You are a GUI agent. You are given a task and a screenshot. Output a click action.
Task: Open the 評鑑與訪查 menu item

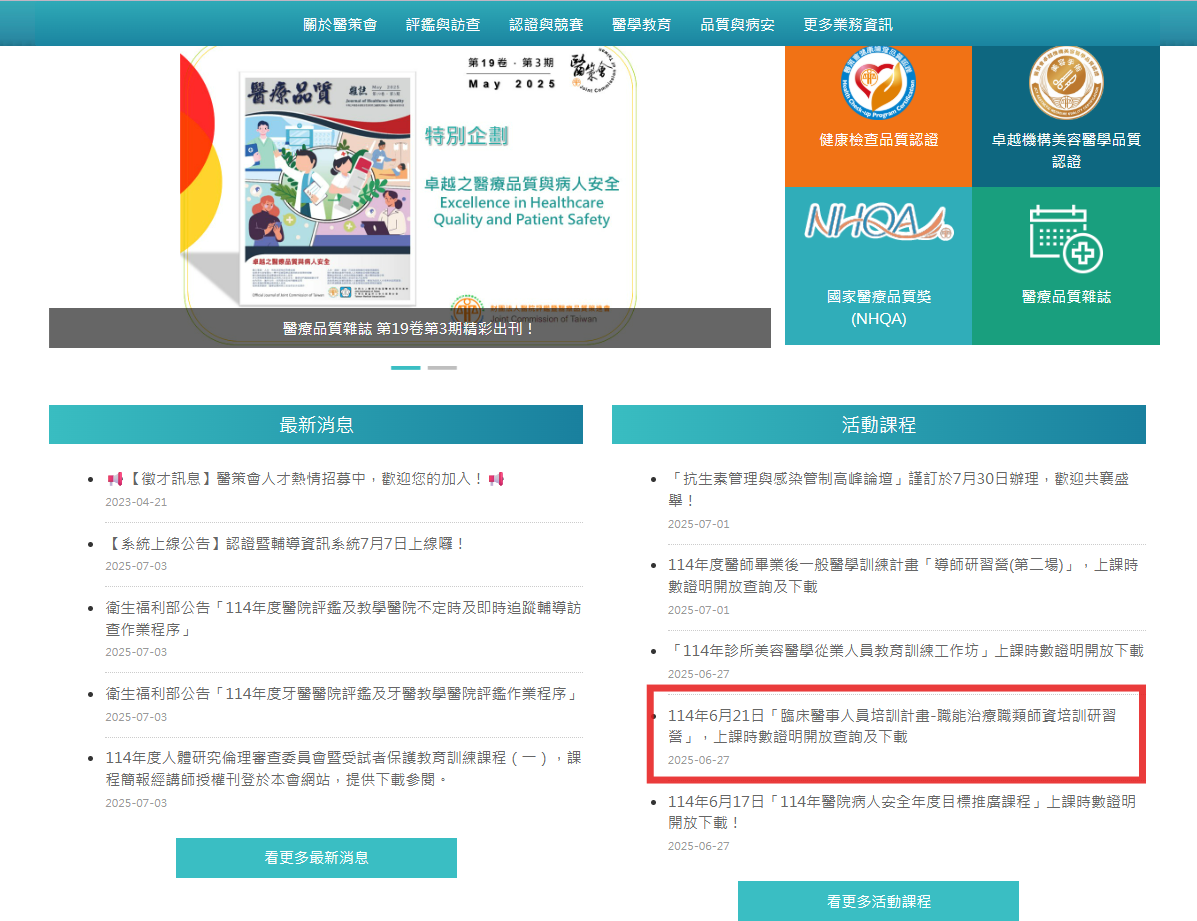coord(443,24)
